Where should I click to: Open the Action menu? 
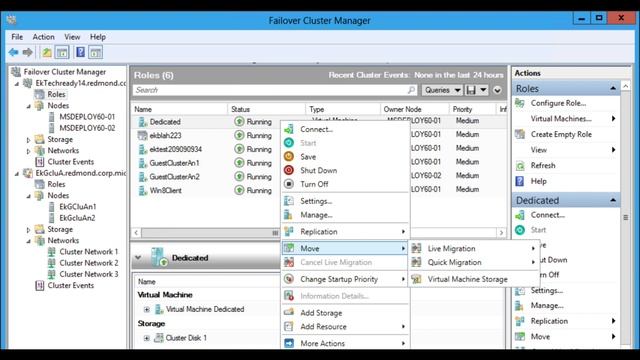(44, 37)
